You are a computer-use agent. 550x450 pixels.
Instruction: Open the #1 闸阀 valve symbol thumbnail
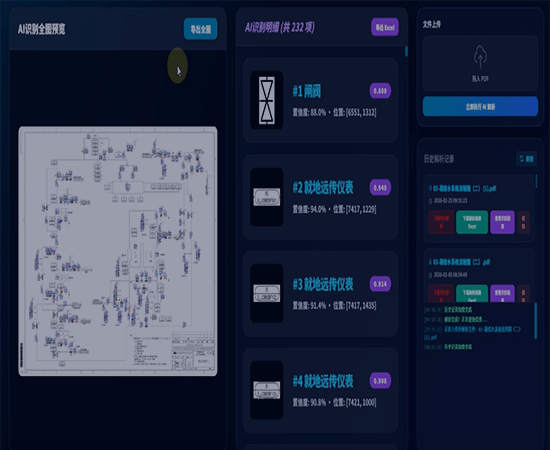(x=267, y=100)
